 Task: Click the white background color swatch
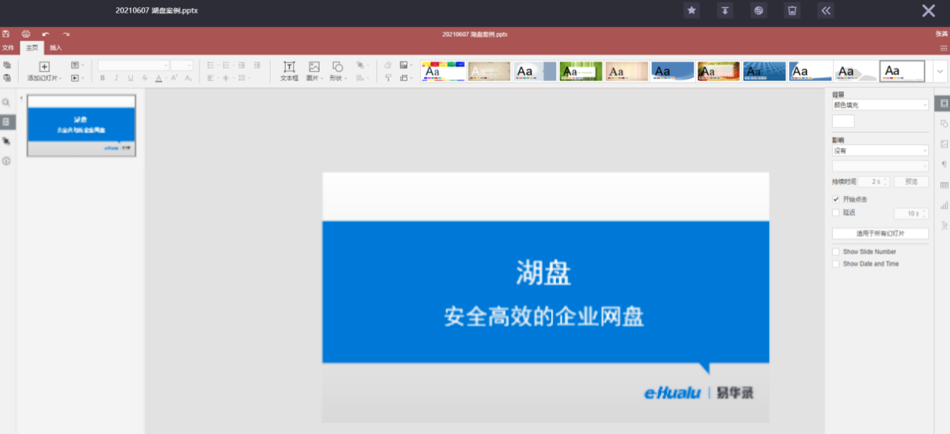tap(843, 121)
